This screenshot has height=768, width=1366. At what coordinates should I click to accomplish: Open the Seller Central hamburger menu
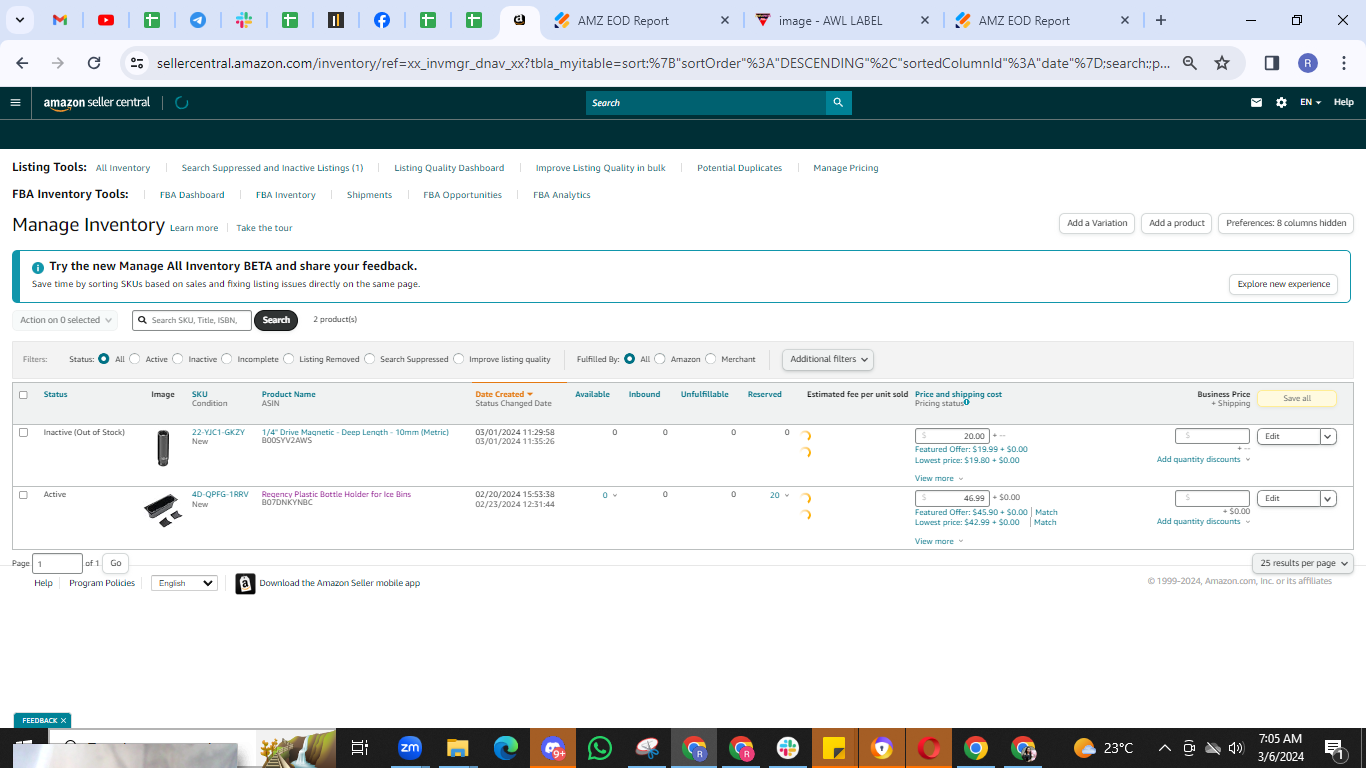click(15, 102)
